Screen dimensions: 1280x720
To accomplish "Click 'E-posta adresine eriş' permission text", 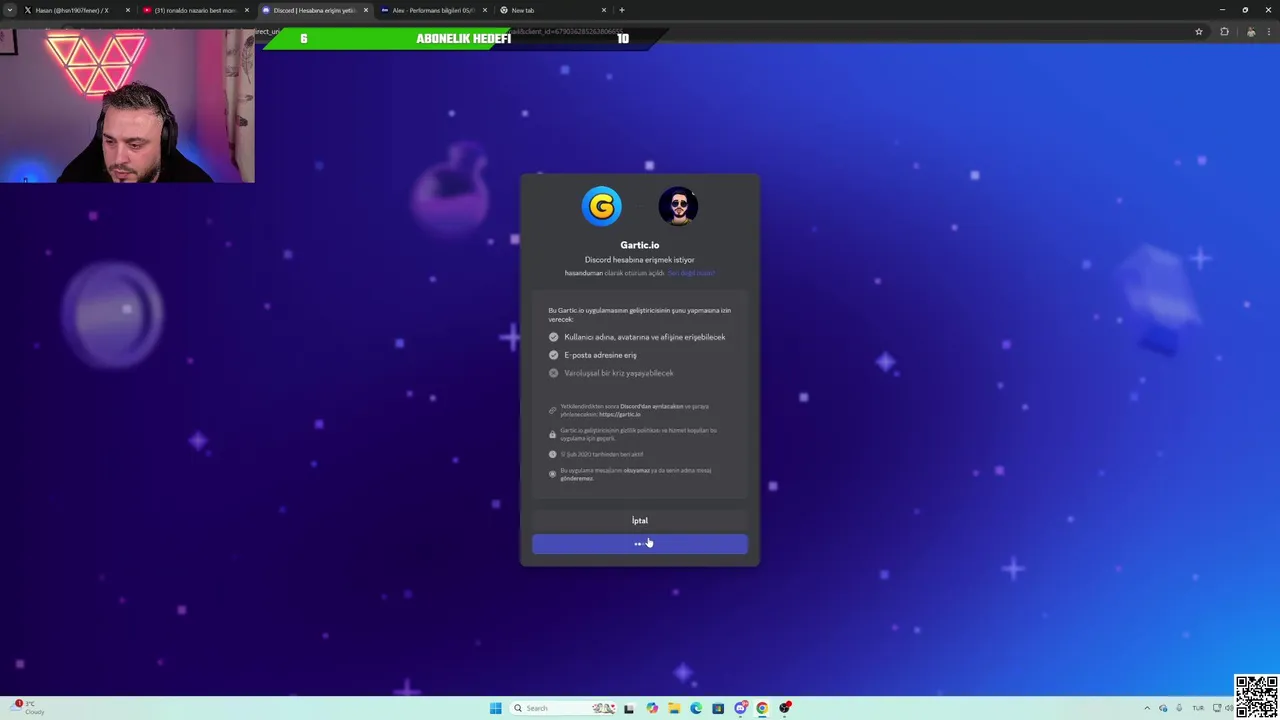I will click(600, 355).
